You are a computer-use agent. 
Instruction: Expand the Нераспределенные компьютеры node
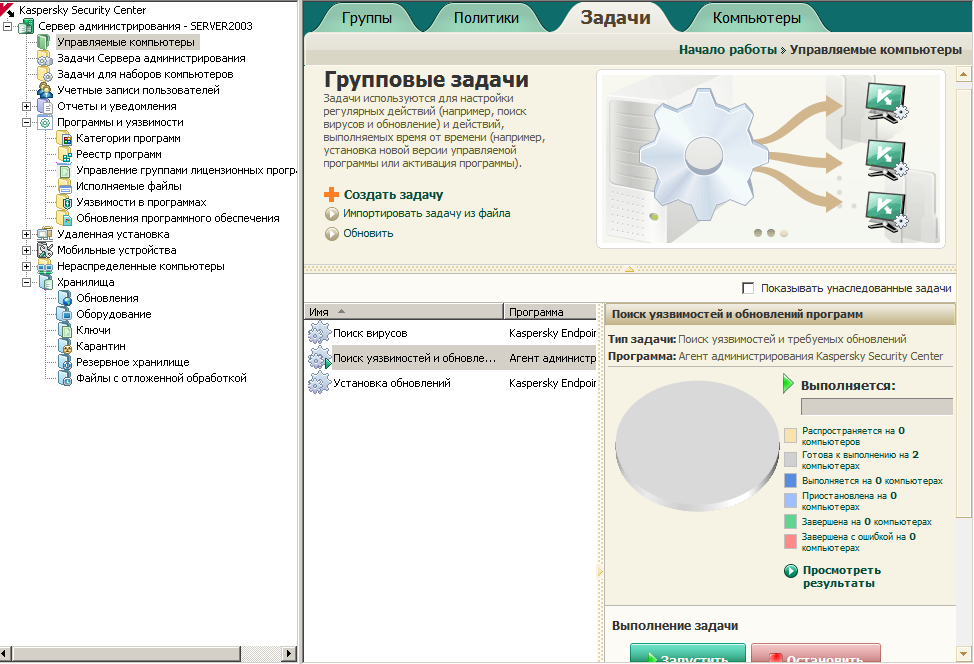pos(26,266)
